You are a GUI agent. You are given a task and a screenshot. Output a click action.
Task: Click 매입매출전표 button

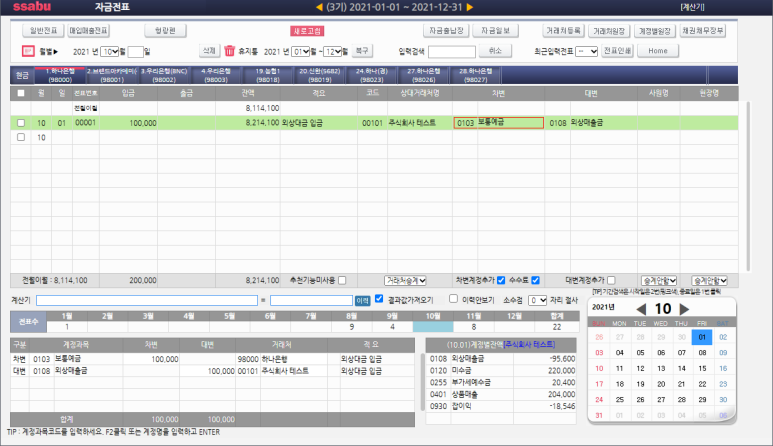tap(89, 31)
